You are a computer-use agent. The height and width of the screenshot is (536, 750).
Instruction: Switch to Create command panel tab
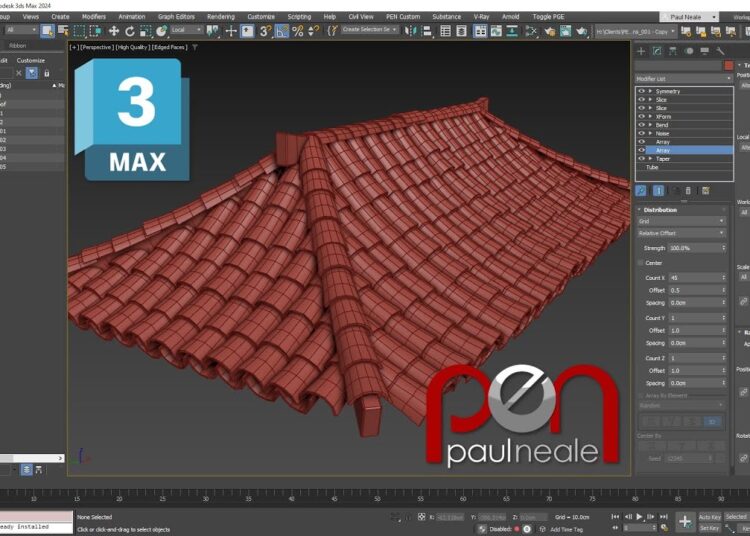(x=641, y=51)
